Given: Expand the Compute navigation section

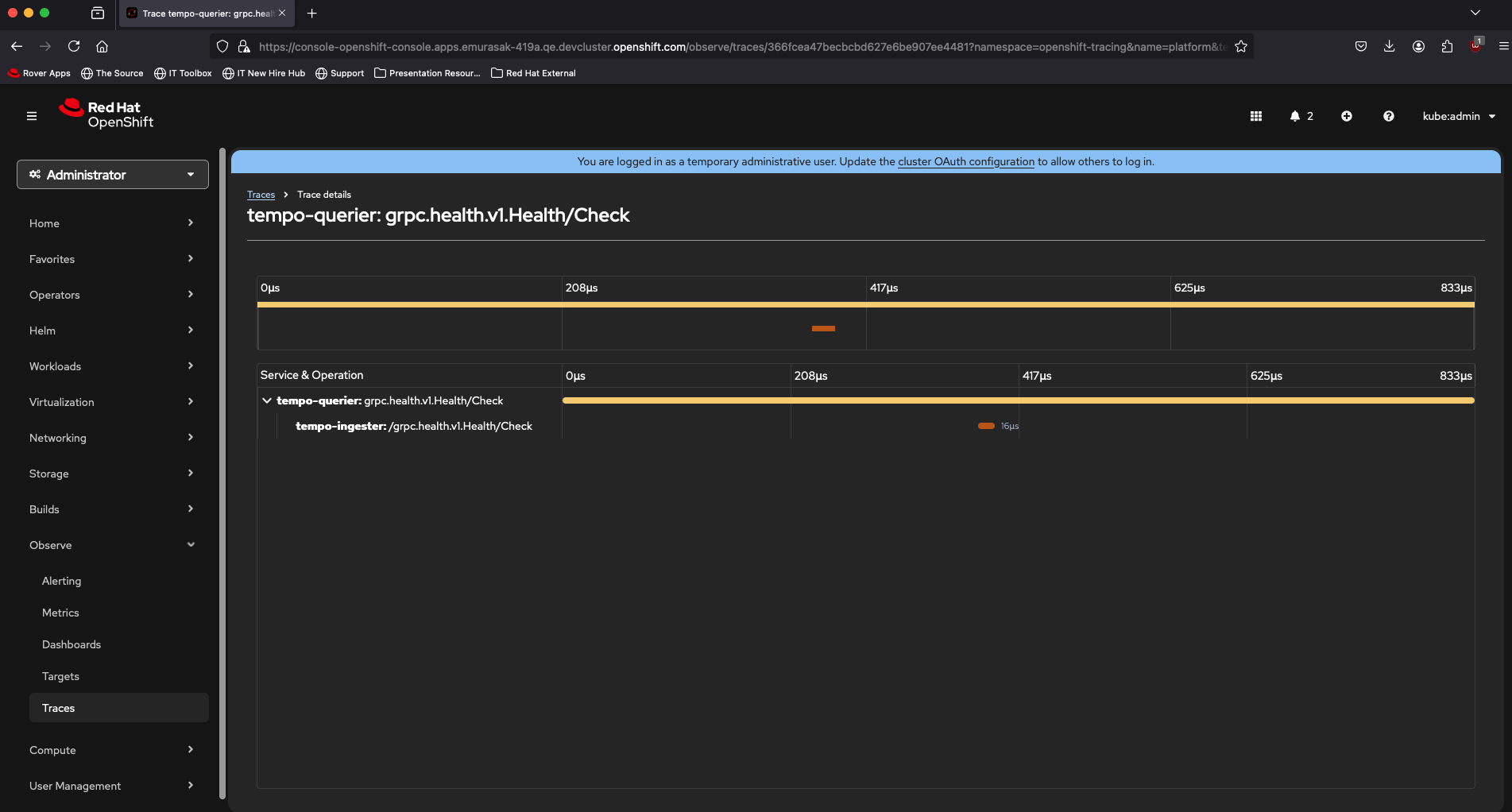Looking at the screenshot, I should (112, 750).
